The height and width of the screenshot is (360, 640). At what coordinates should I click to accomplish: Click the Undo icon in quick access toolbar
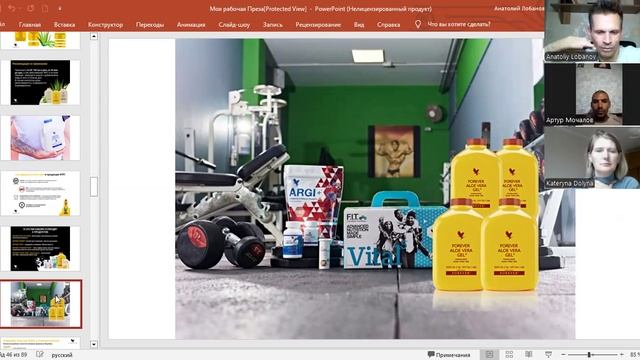click(x=12, y=8)
